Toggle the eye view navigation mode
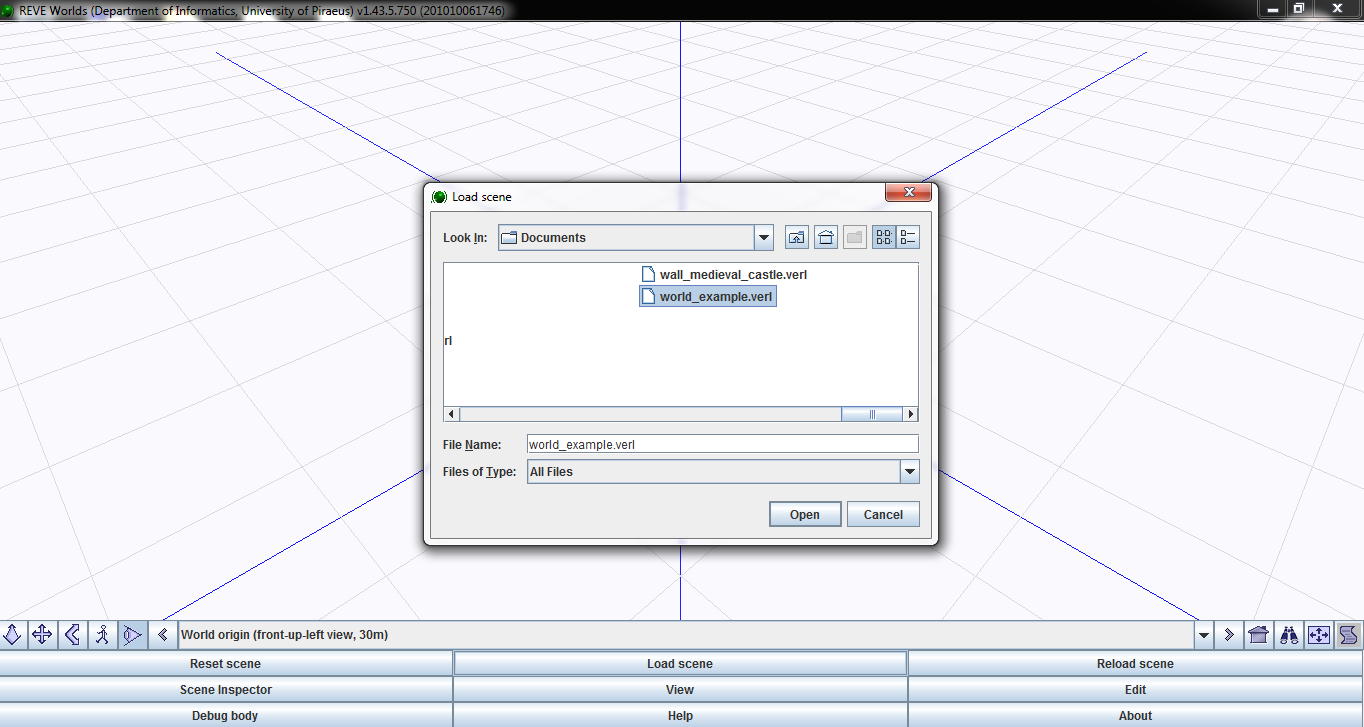Image resolution: width=1364 pixels, height=727 pixels. coord(132,634)
